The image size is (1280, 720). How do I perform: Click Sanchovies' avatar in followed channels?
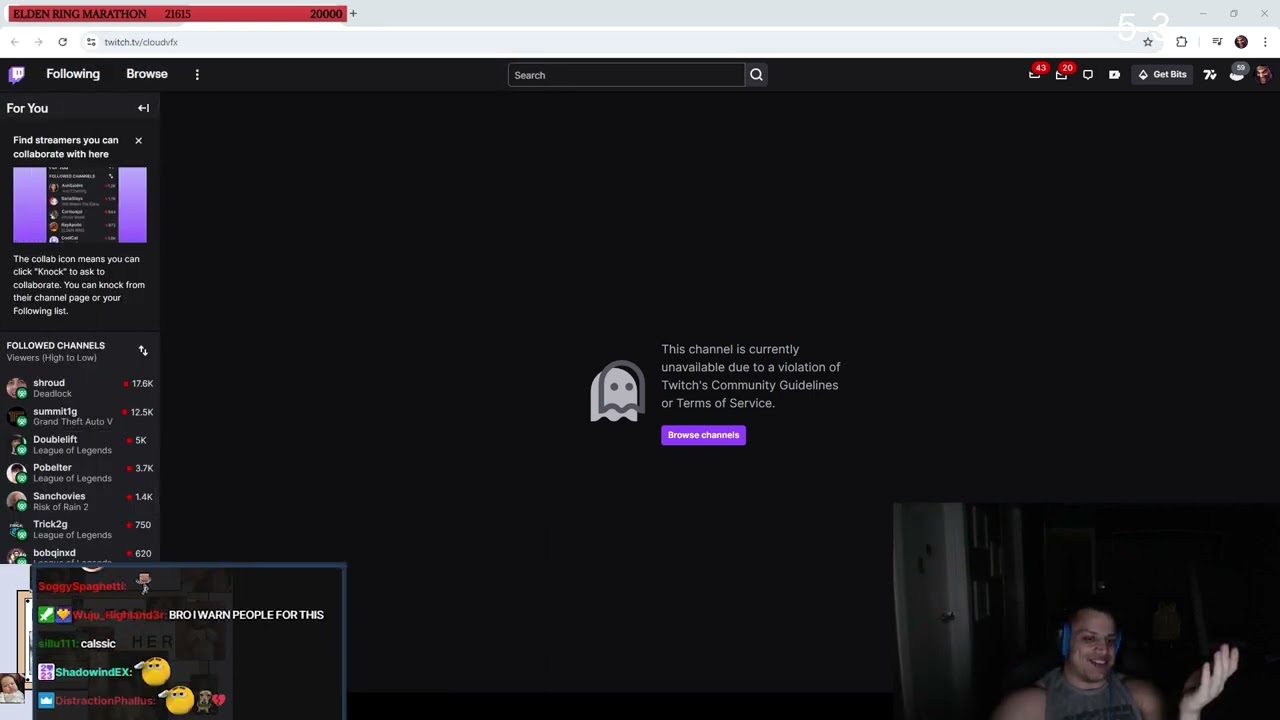click(16, 501)
